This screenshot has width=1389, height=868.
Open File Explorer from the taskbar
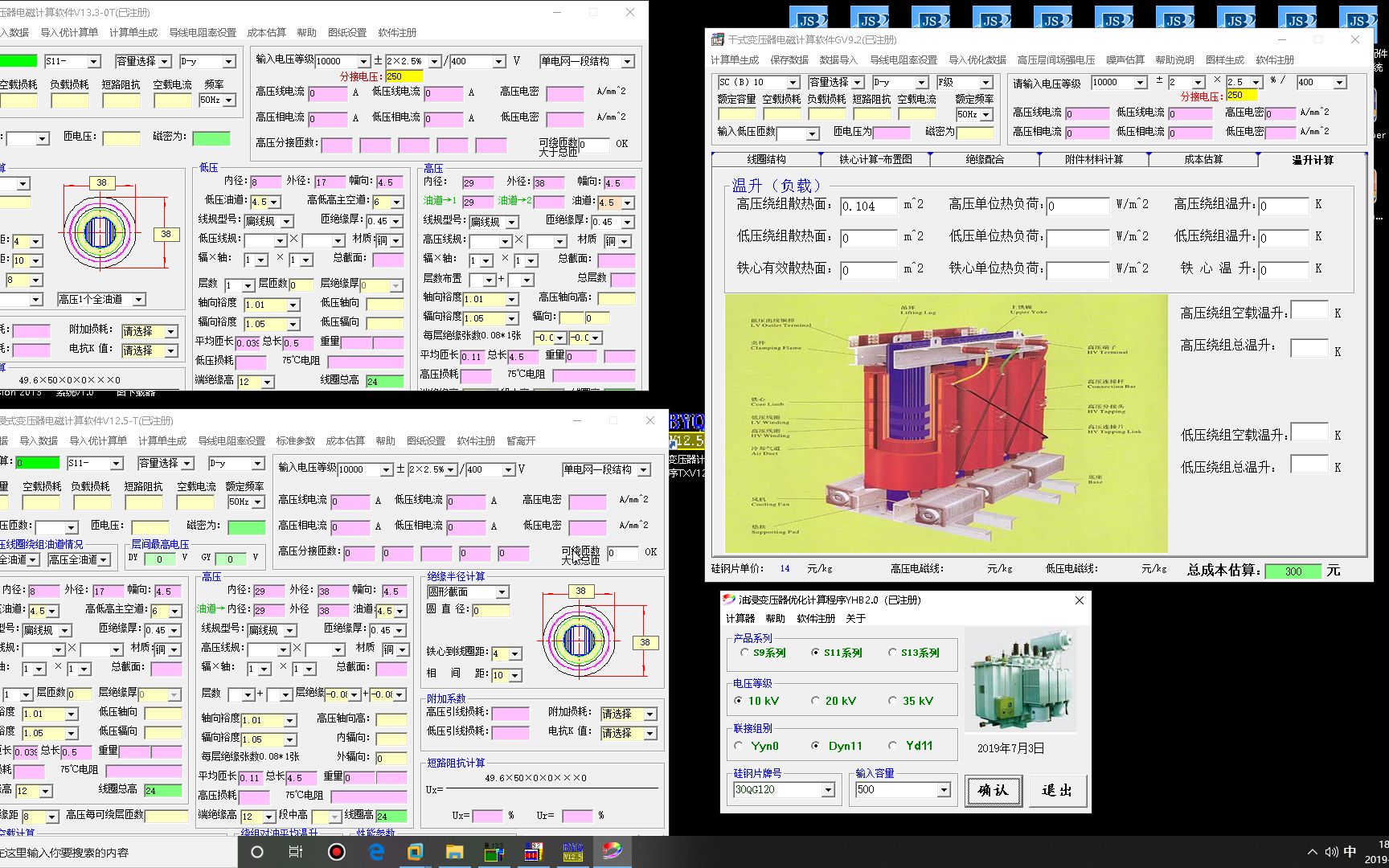click(x=454, y=852)
